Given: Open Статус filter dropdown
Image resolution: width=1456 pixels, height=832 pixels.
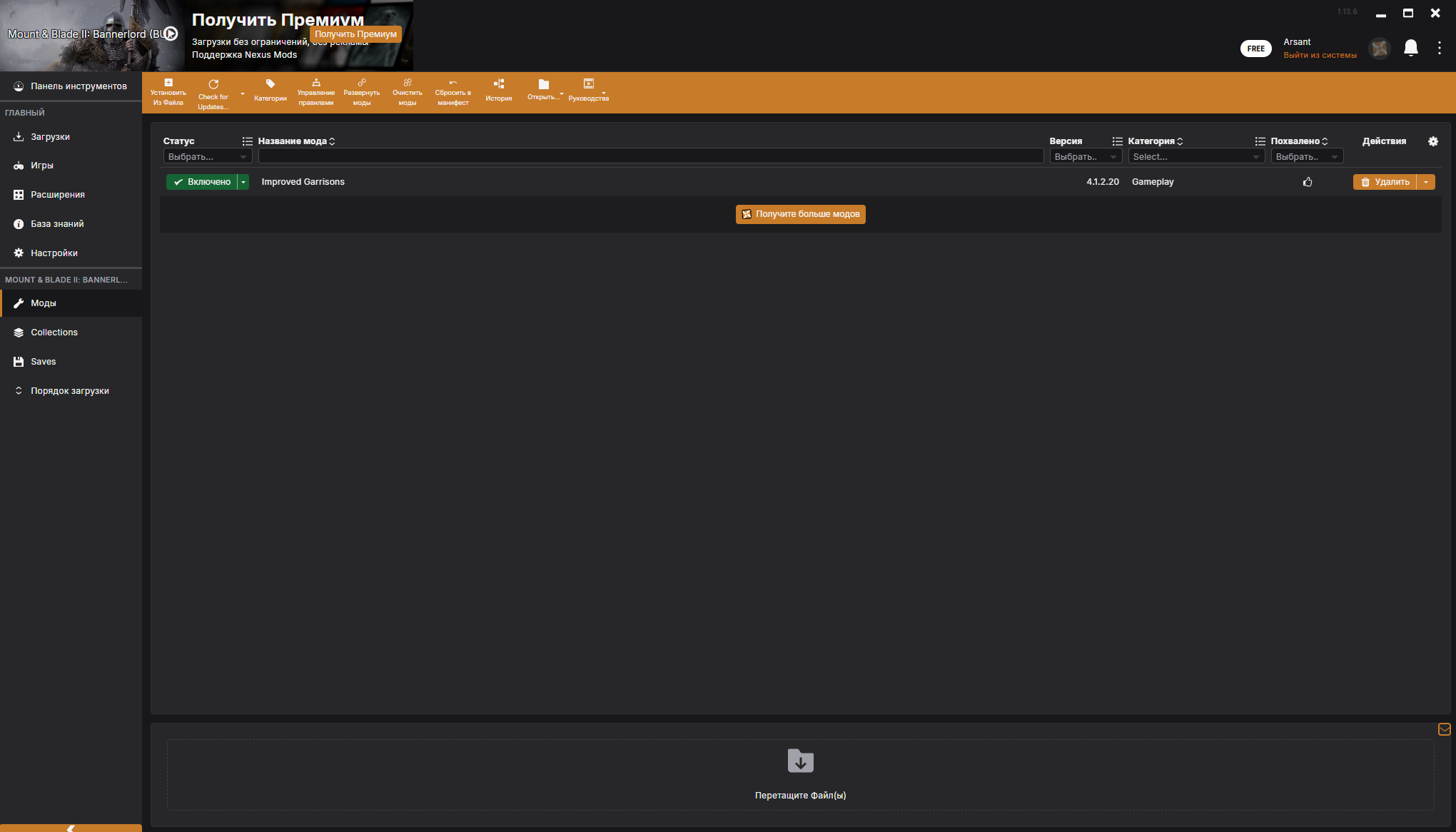Looking at the screenshot, I should pyautogui.click(x=208, y=157).
